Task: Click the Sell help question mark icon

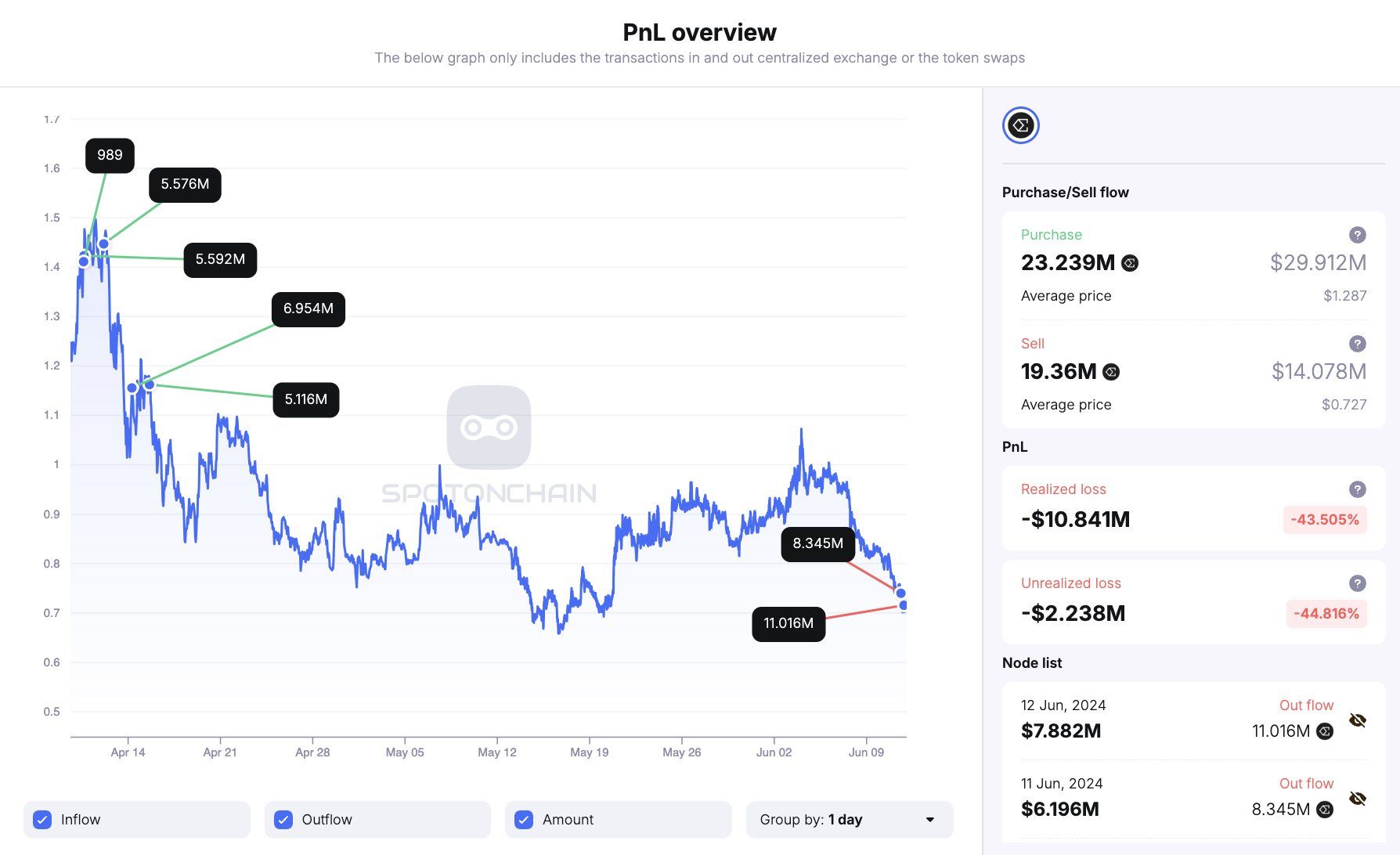Action: (x=1358, y=344)
